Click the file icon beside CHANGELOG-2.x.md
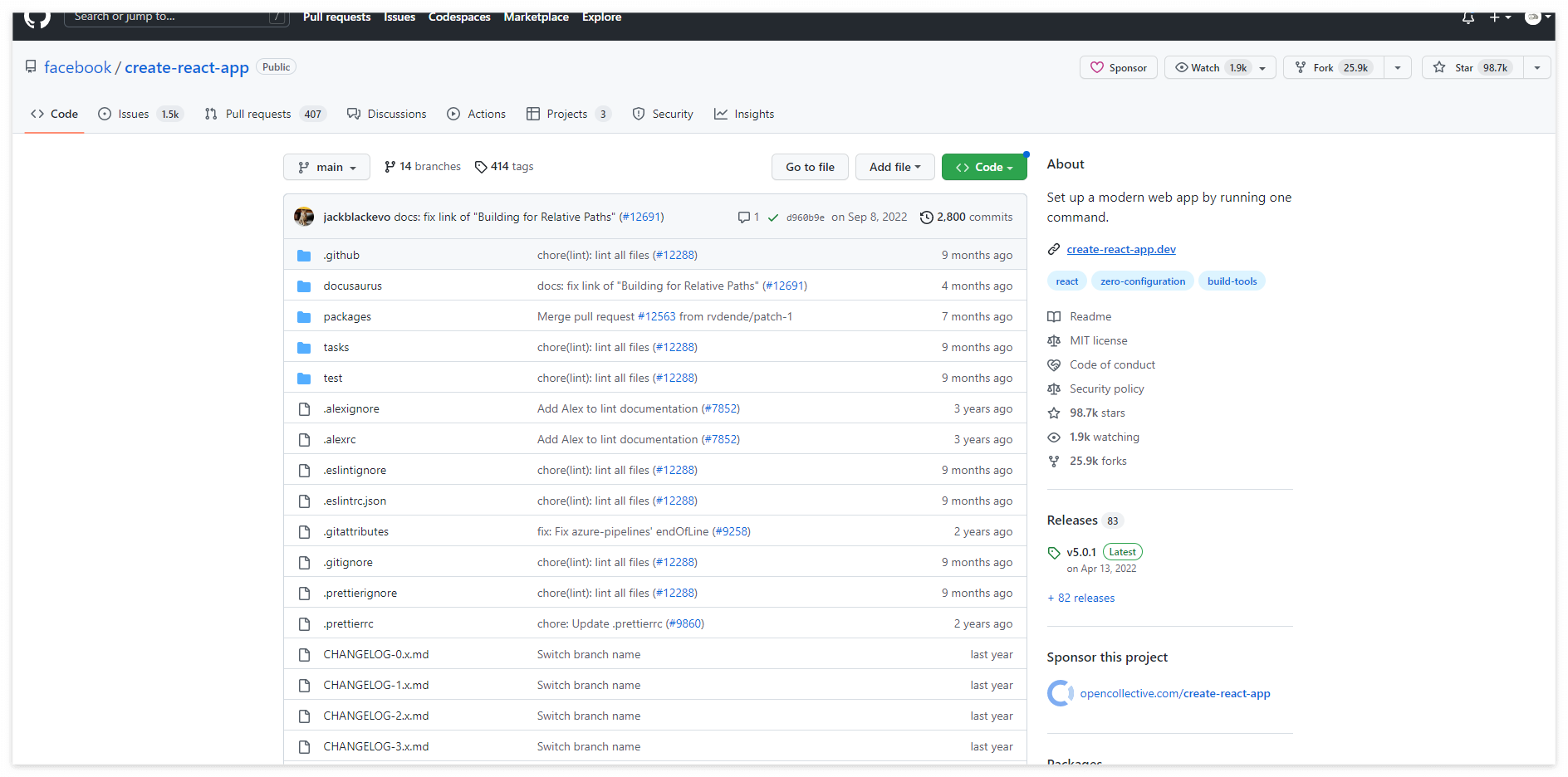 pyautogui.click(x=304, y=716)
